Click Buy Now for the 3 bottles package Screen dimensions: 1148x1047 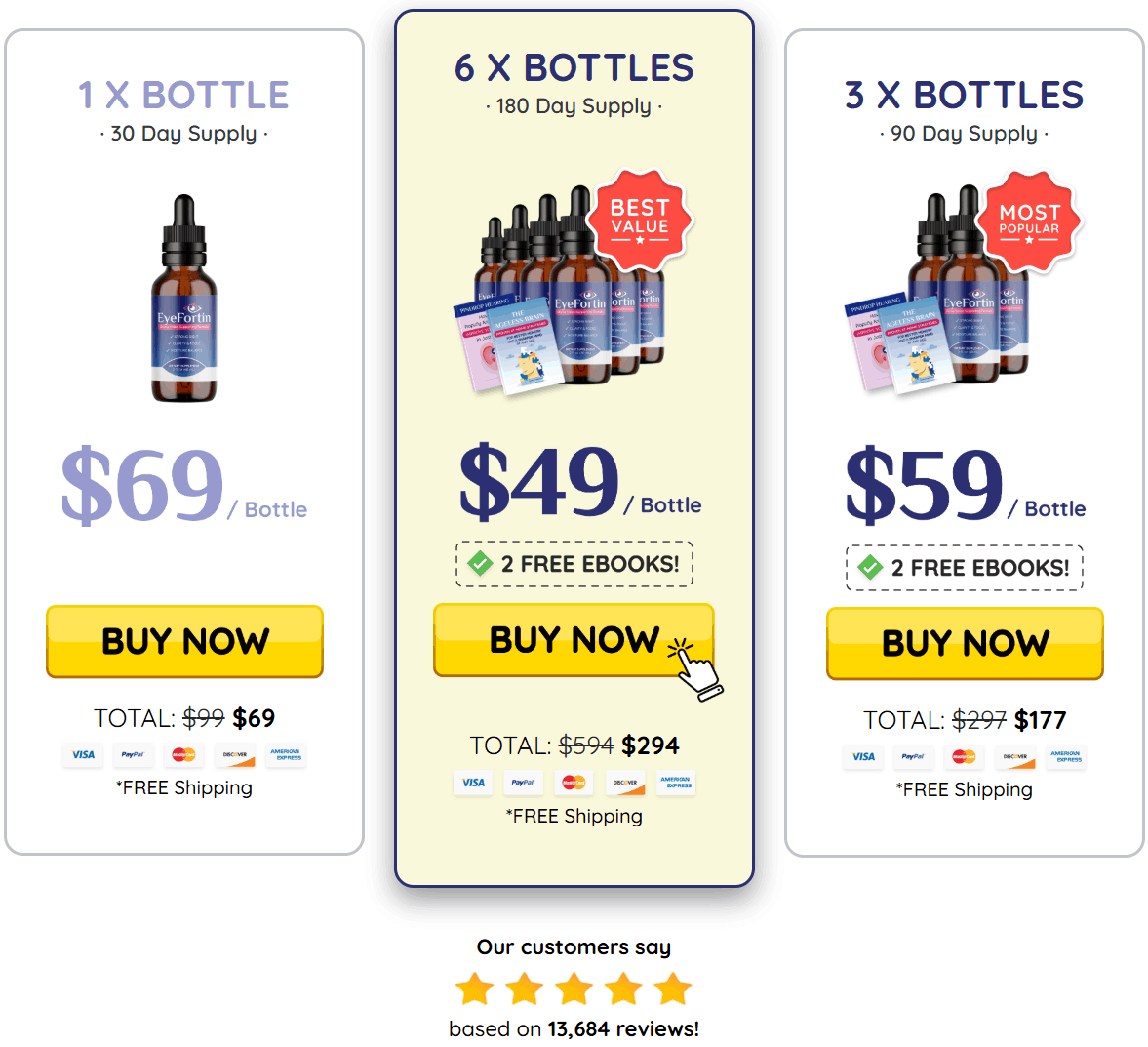click(965, 643)
